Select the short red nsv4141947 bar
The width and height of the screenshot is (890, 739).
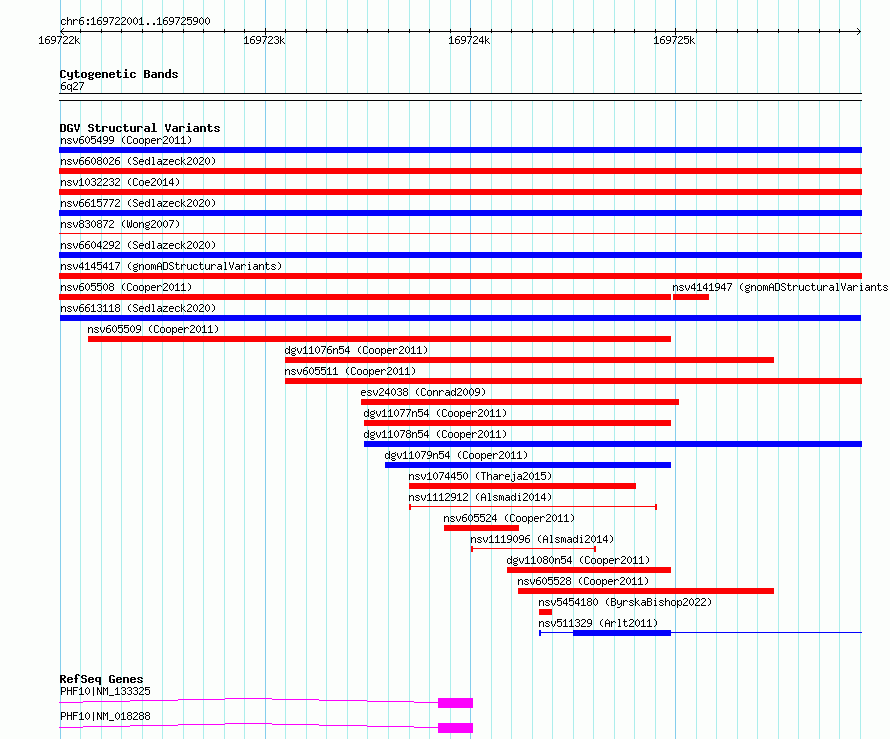(x=691, y=297)
